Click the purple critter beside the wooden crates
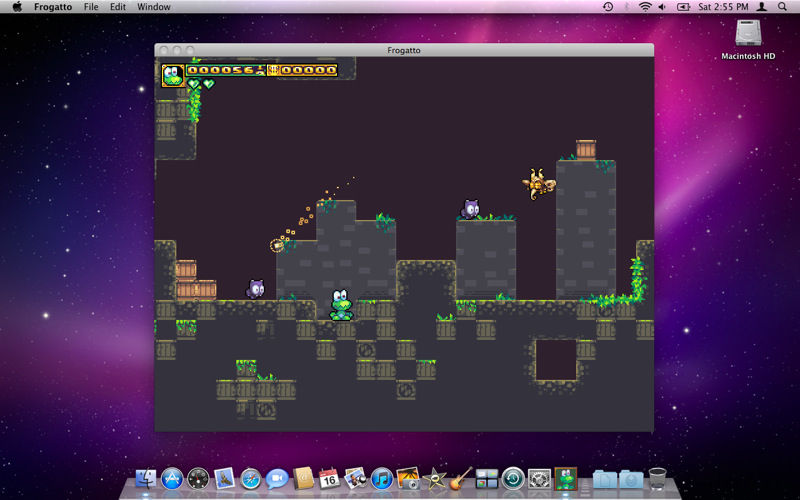Screen dimensions: 800x500 pyautogui.click(x=256, y=289)
